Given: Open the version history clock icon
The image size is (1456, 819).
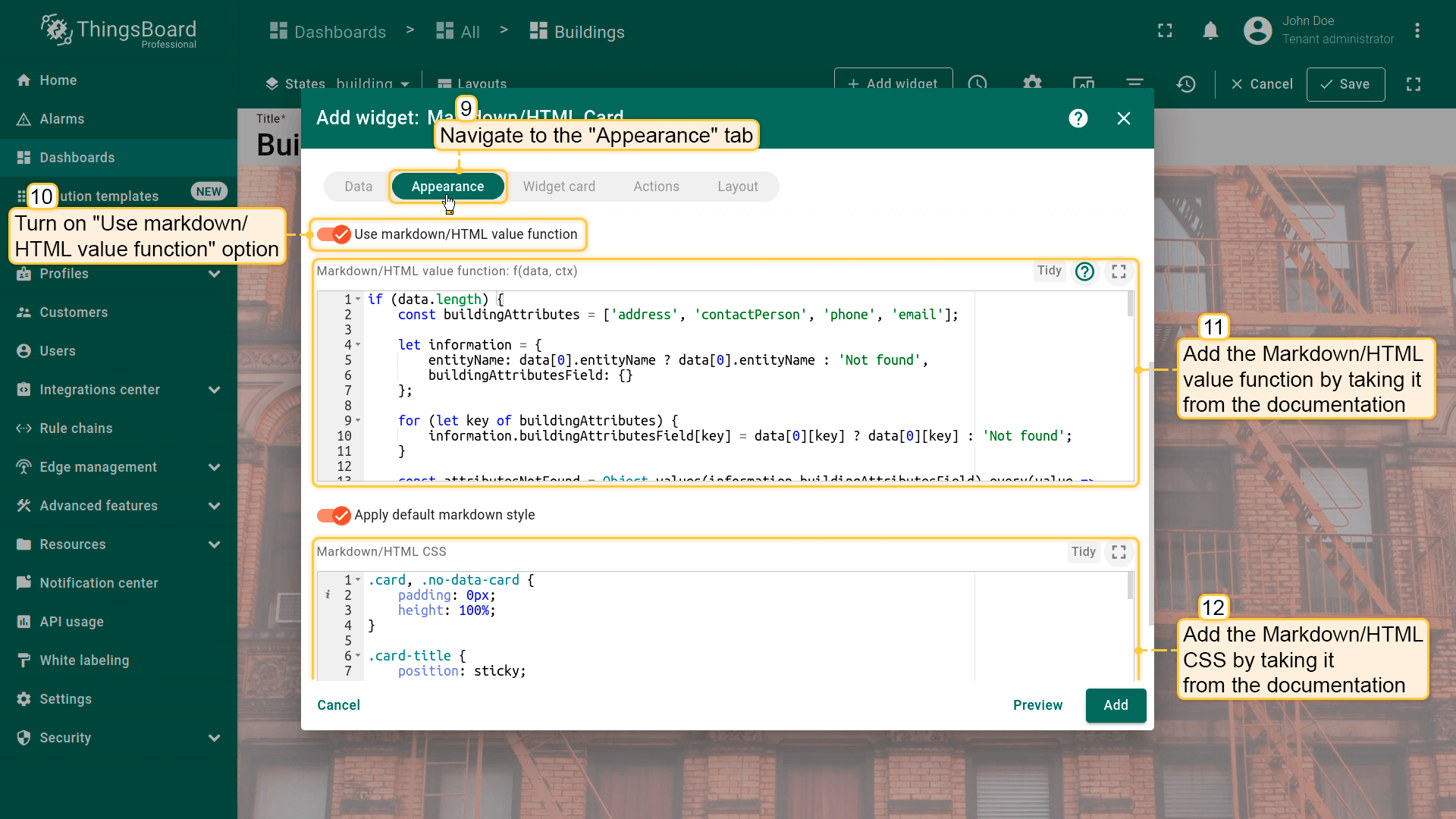Looking at the screenshot, I should [x=1186, y=83].
